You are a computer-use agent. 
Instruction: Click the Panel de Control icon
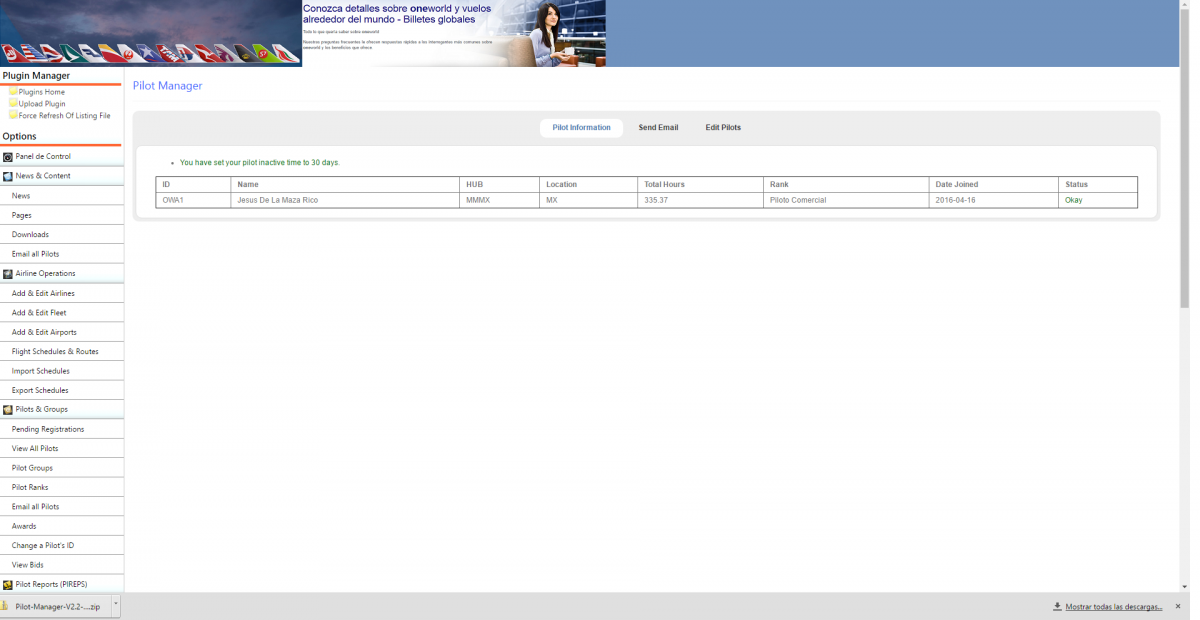point(8,157)
